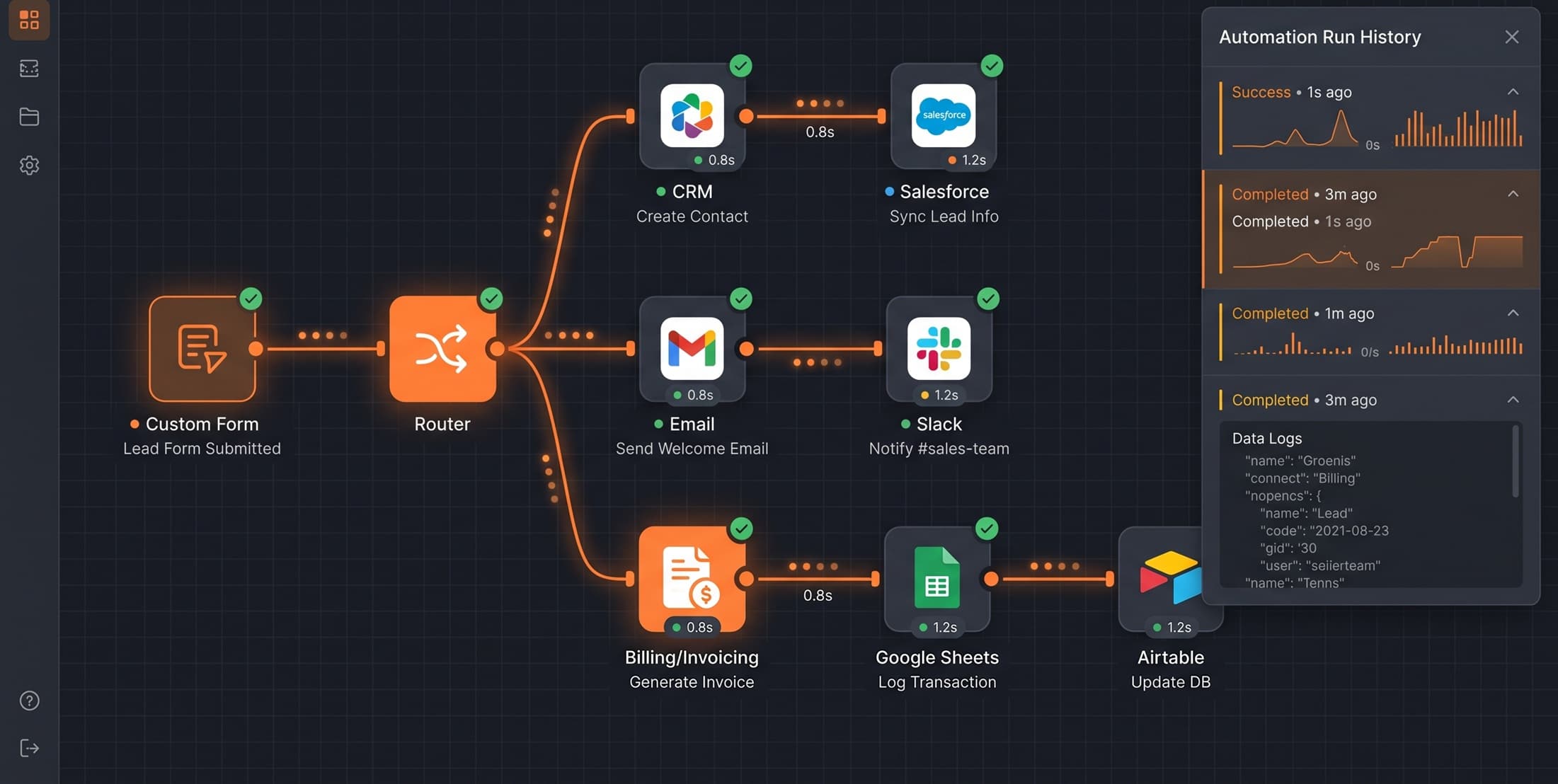
Task: Click the "code": "2021-08-23 log line
Action: 1324,531
